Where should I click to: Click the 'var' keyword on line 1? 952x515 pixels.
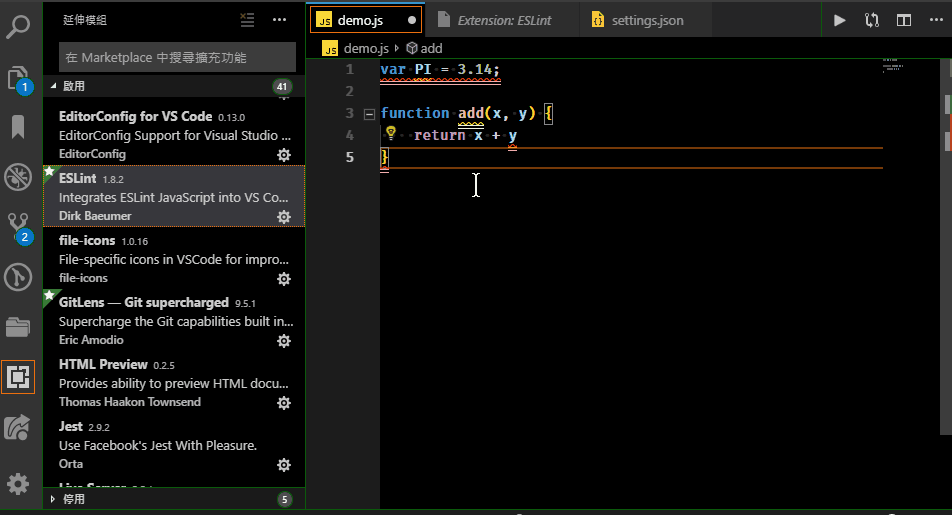point(393,70)
